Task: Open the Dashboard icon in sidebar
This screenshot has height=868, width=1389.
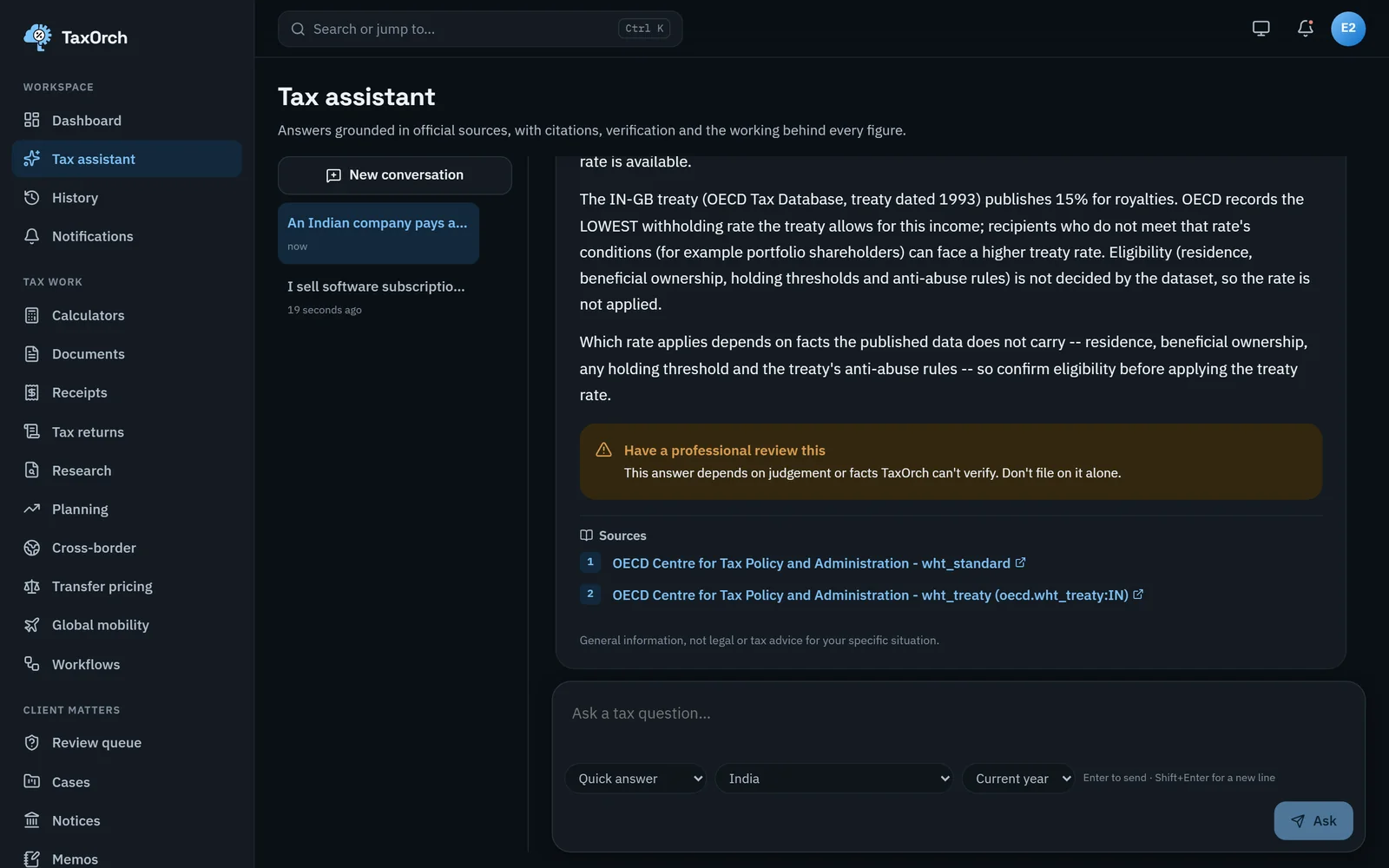Action: click(x=32, y=120)
